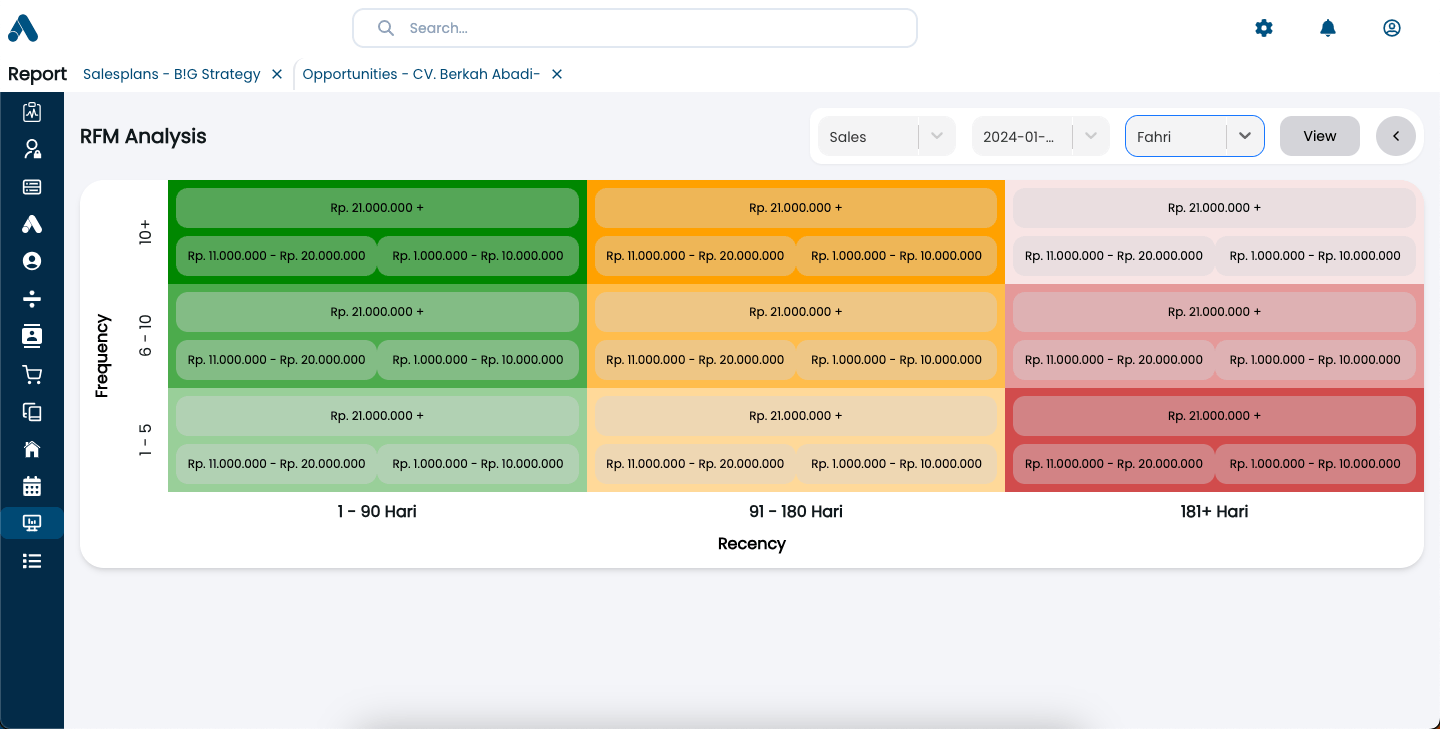Select Rp. 21.000.000 + in 6-10, 91-180 Hari
This screenshot has width=1440, height=729.
[x=796, y=312]
